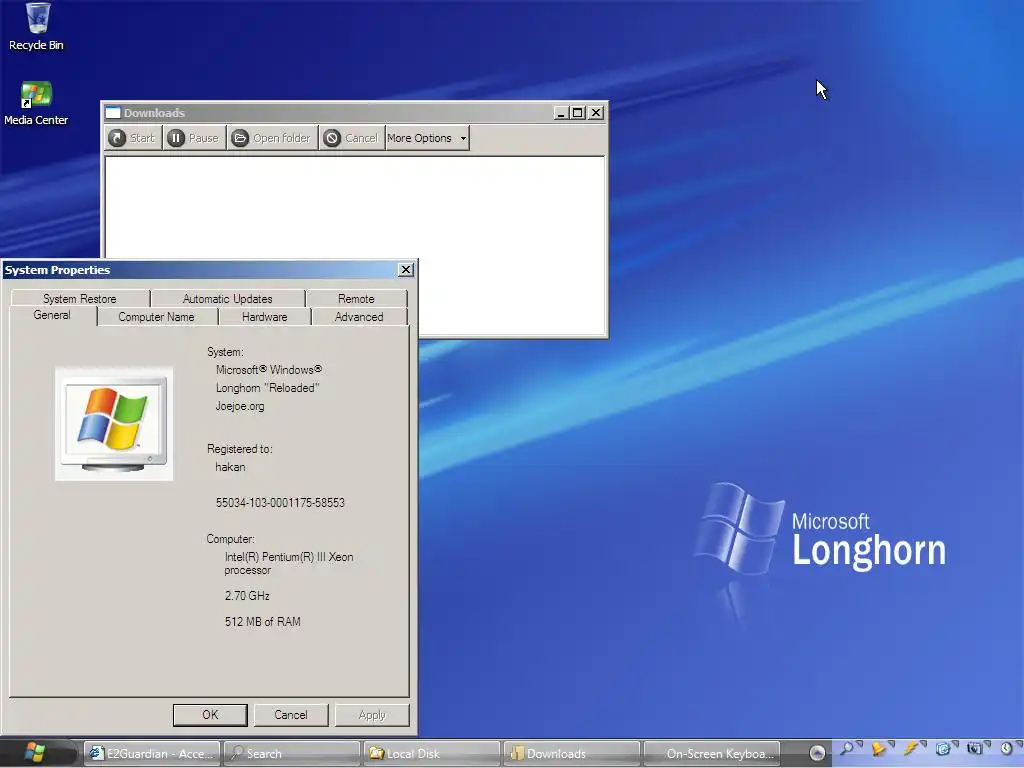Click the yellow bell notification icon
The image size is (1024, 768).
[x=878, y=748]
